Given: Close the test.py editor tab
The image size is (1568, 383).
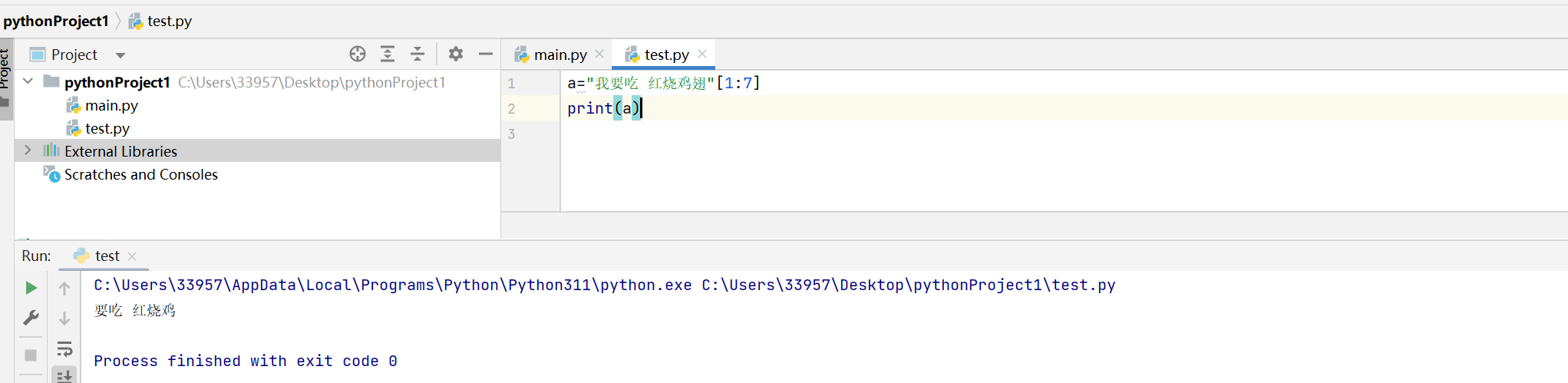Looking at the screenshot, I should [702, 54].
